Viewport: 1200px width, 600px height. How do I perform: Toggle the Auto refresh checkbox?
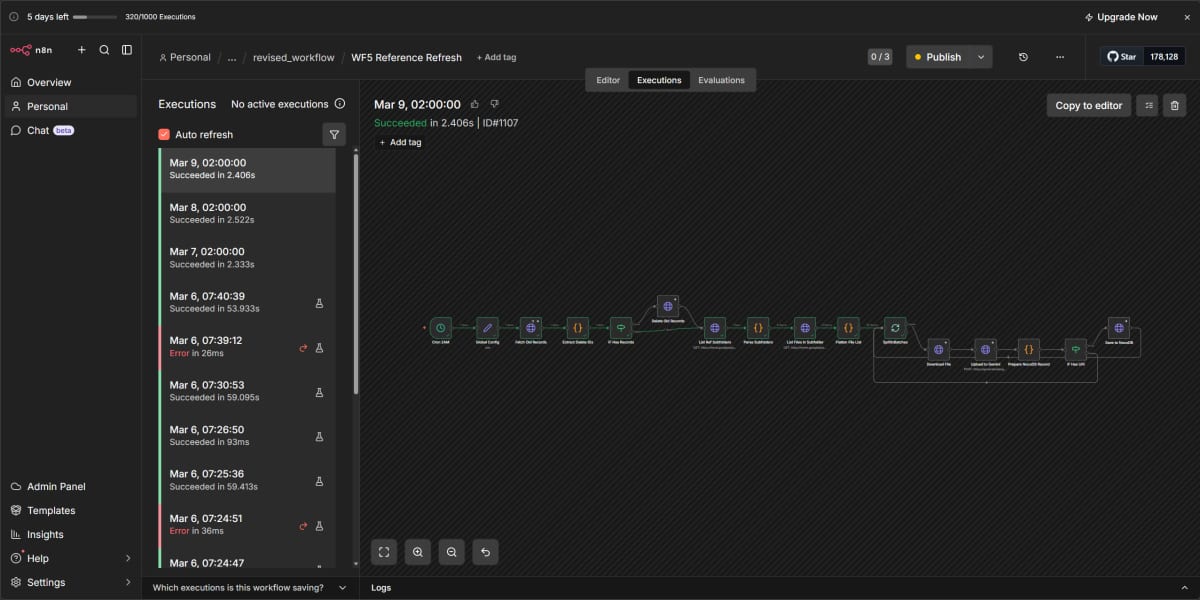coord(164,134)
